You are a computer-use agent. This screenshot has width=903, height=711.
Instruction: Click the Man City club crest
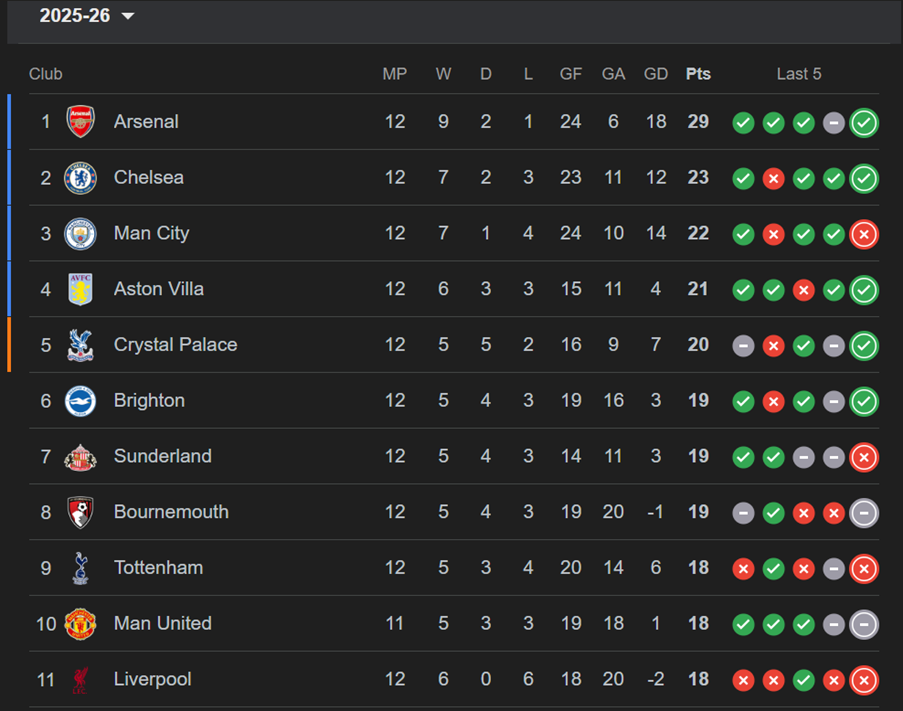coord(81,234)
